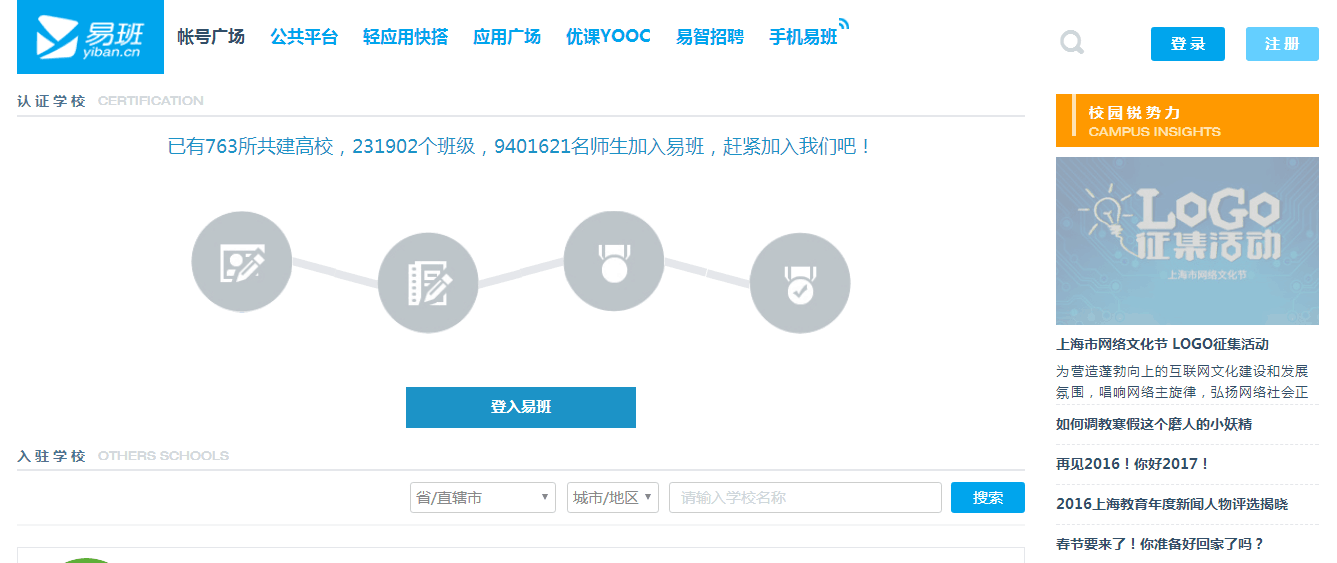Viewport: 1337px width, 563px height.
Task: Click the school name search input field
Action: (805, 497)
